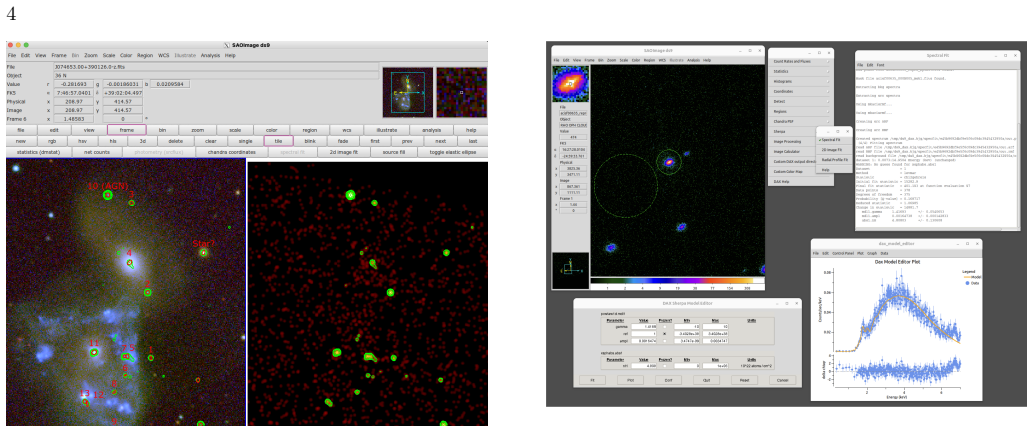Click the colorbar below the right ds9 image

[x=677, y=280]
